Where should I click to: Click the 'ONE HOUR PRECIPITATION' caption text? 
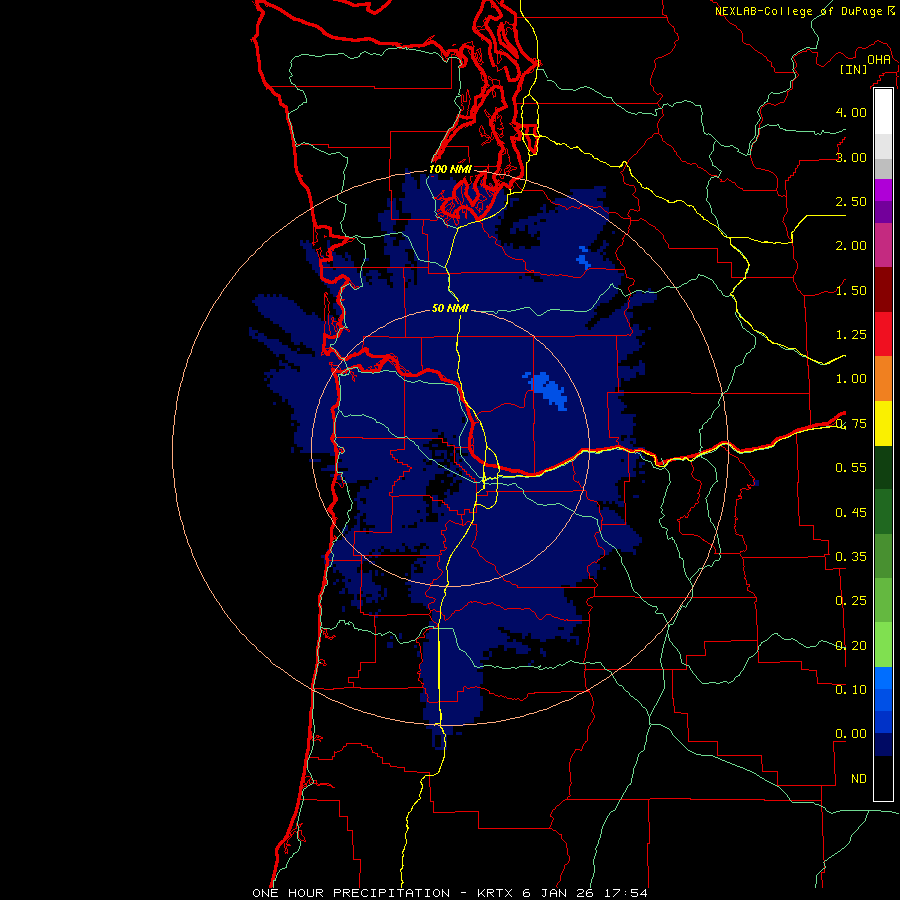[x=351, y=893]
